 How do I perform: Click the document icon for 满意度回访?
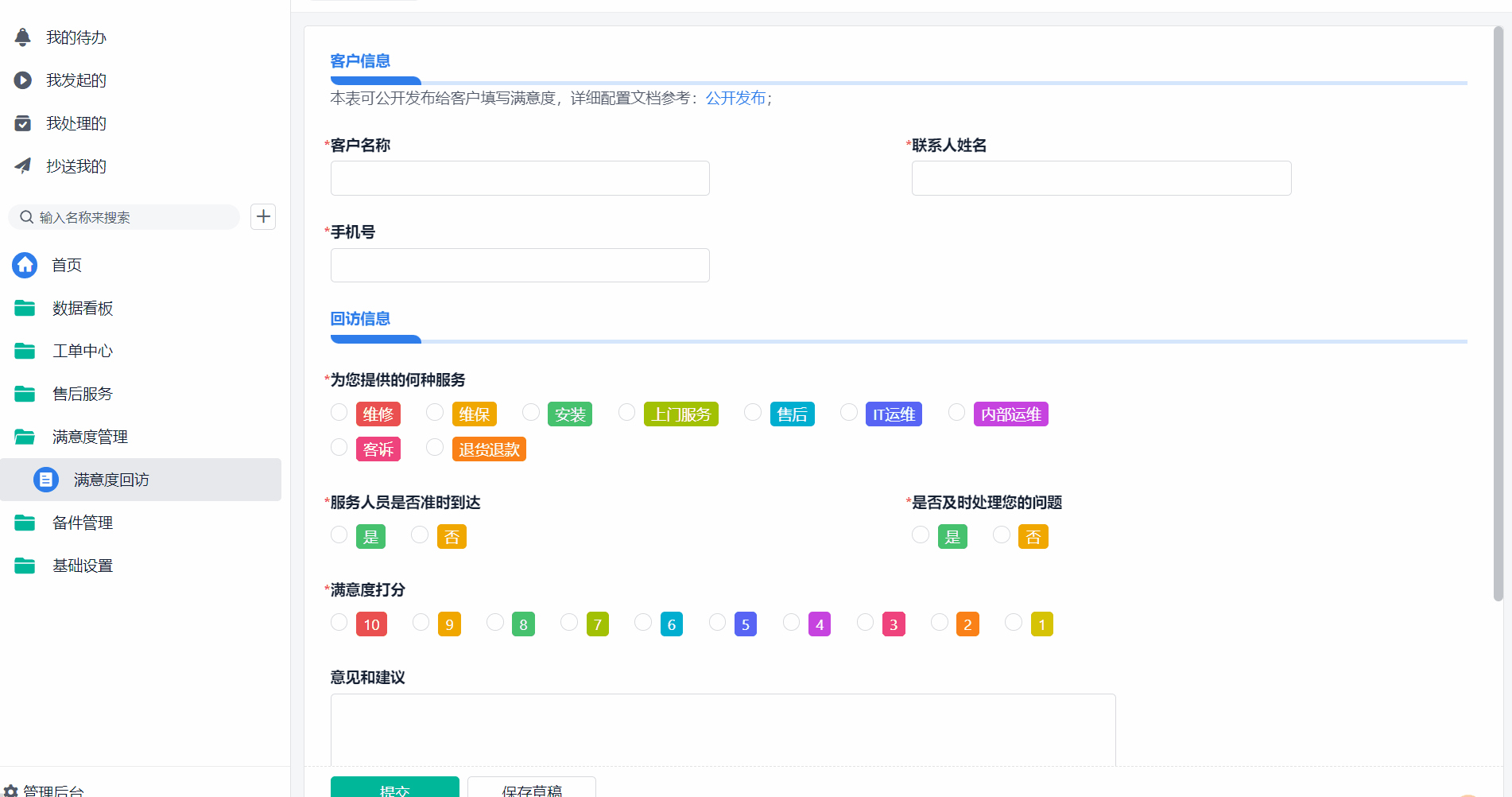pyautogui.click(x=46, y=480)
